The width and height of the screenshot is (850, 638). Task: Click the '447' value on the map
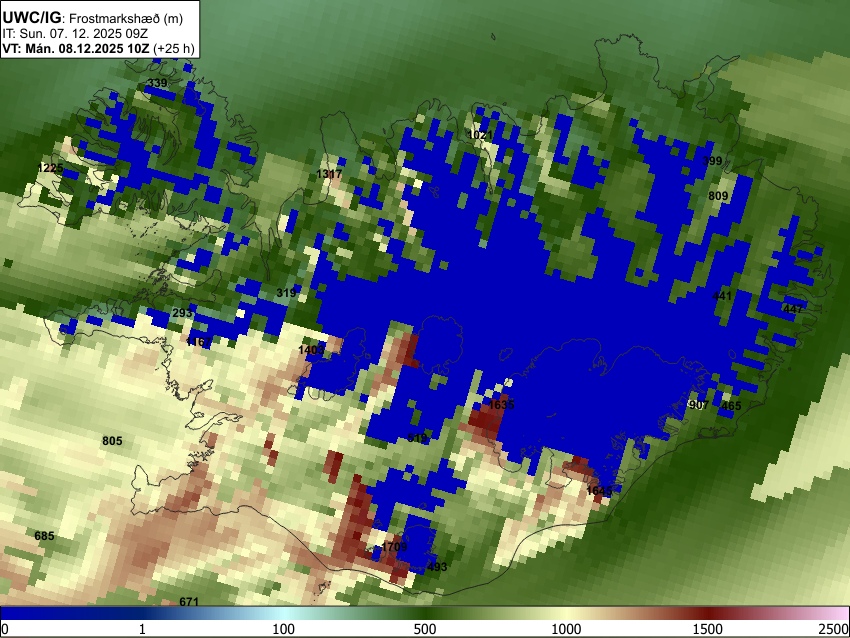coord(793,309)
